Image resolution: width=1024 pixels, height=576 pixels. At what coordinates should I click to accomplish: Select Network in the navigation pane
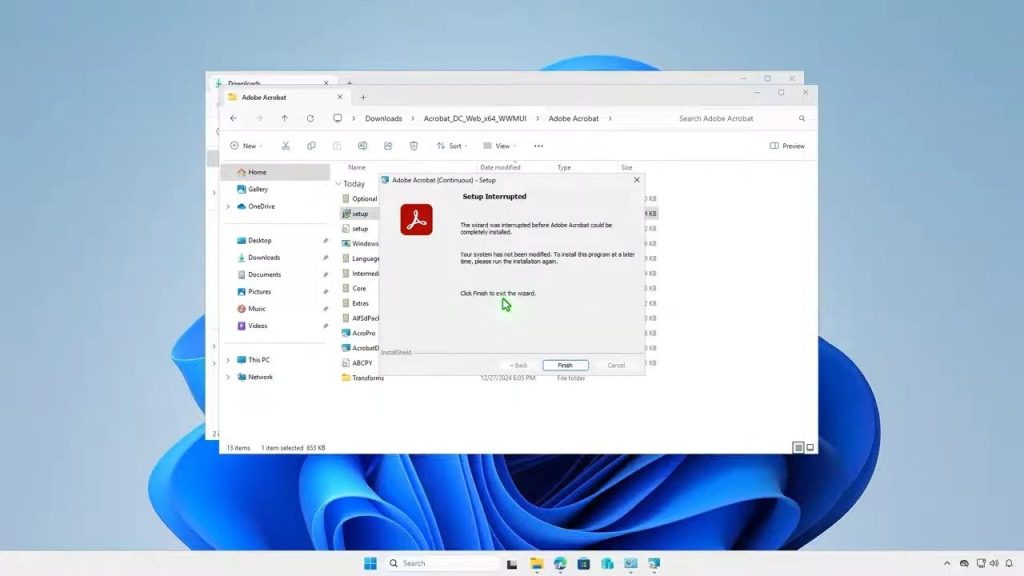click(x=260, y=377)
